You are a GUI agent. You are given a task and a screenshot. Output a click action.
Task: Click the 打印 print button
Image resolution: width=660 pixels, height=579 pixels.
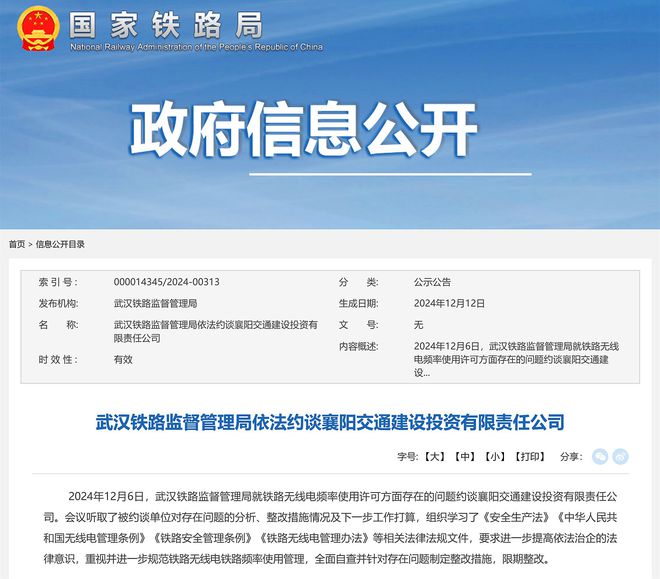click(x=530, y=457)
